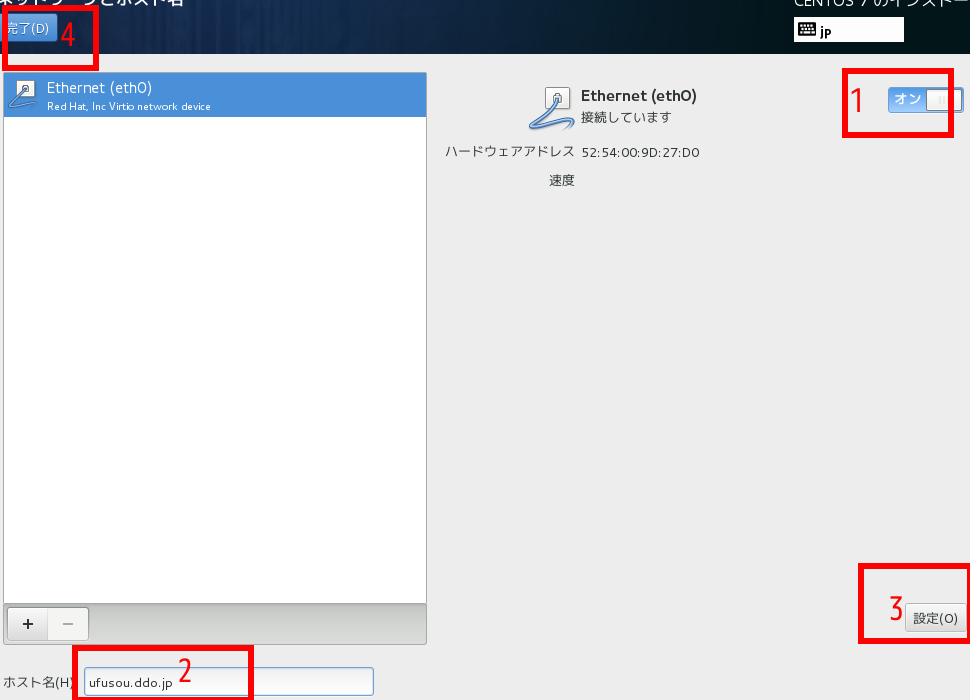Add a new network device with plus button
The image size is (970, 700).
[28, 624]
